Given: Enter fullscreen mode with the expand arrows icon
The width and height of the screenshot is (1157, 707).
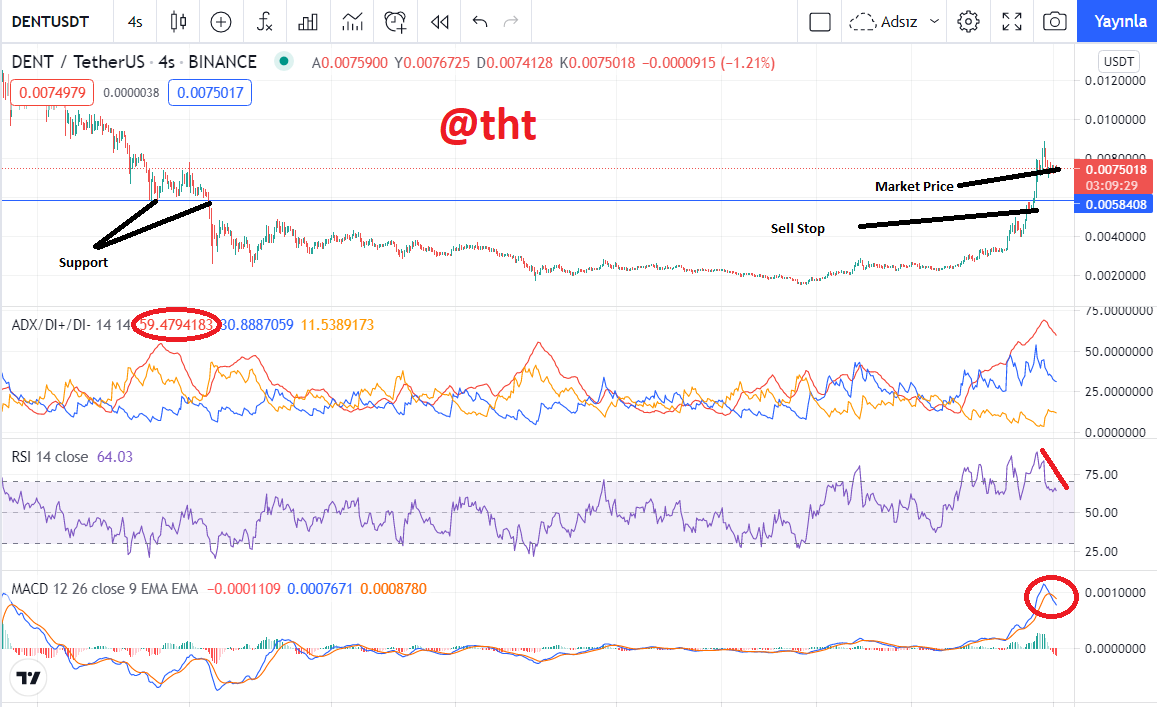Looking at the screenshot, I should (x=1012, y=21).
